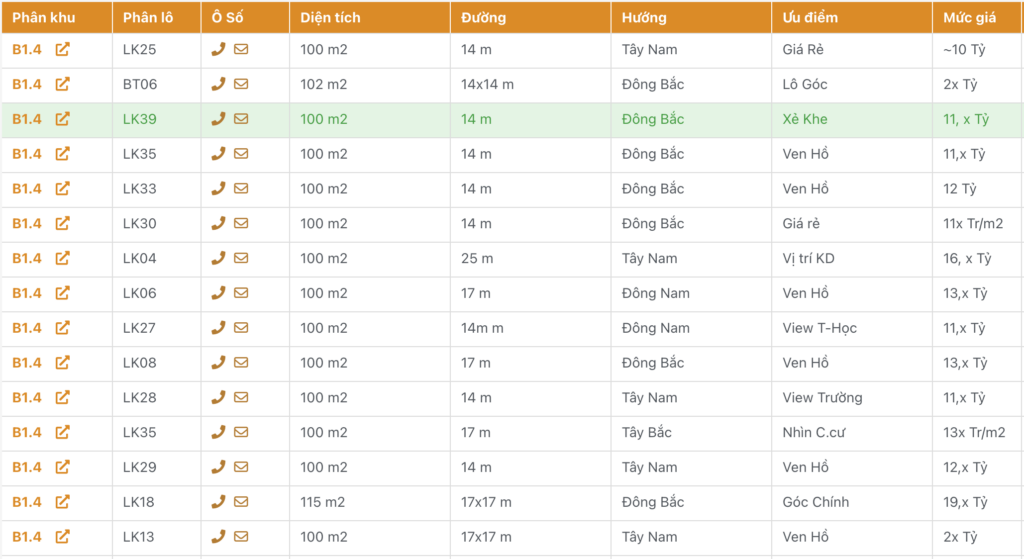Image resolution: width=1024 pixels, height=559 pixels.
Task: Open external link icon for LK39 row
Action: coord(62,119)
